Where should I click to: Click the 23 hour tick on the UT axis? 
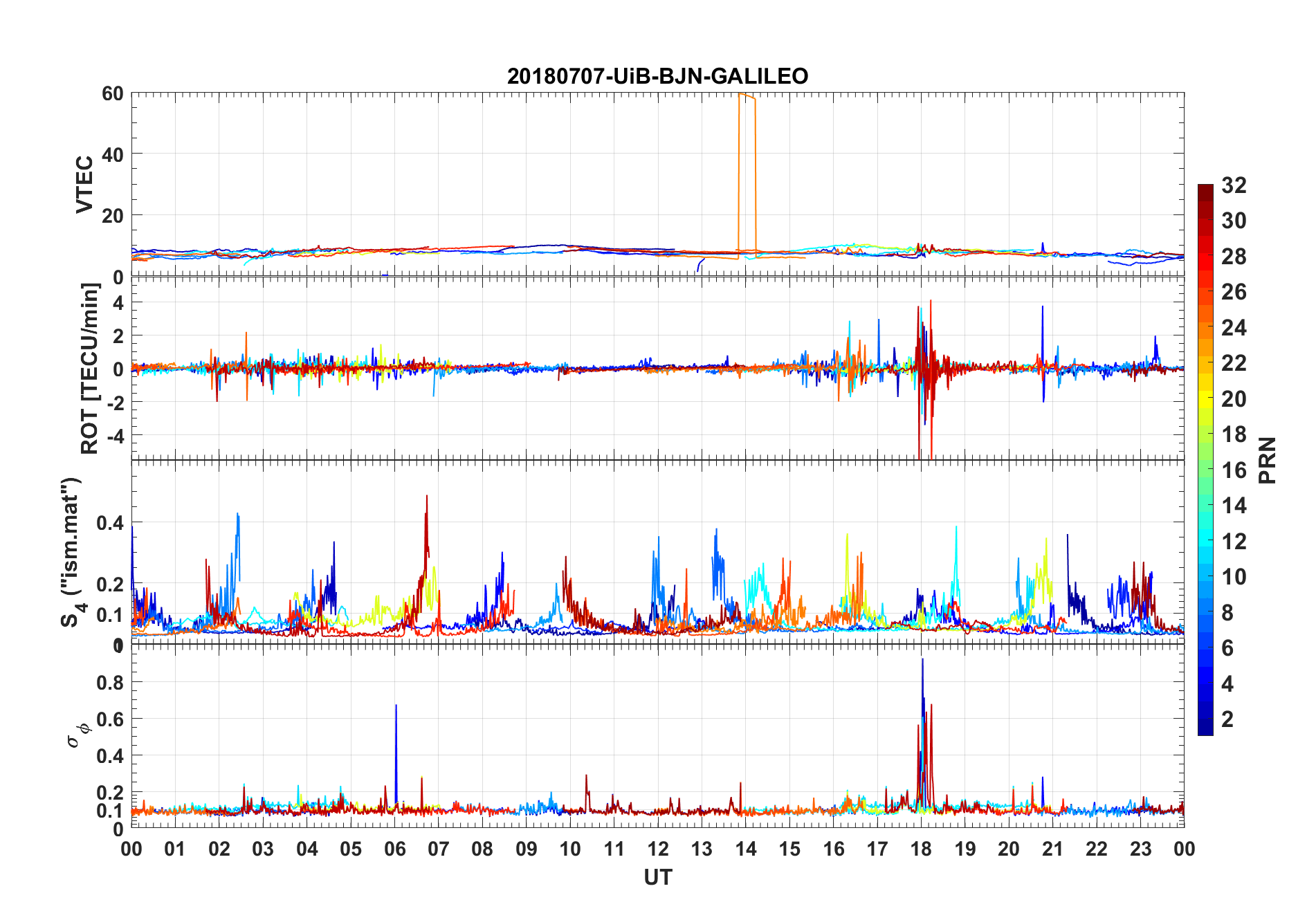(1141, 849)
